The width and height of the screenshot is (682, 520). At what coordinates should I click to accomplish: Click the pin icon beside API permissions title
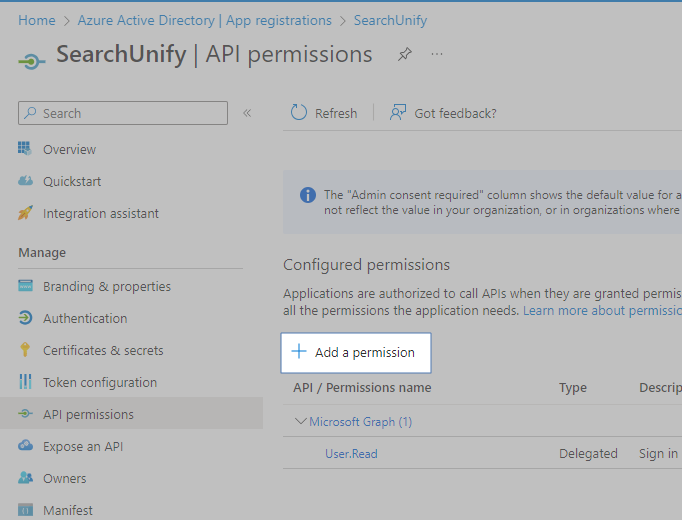(404, 55)
